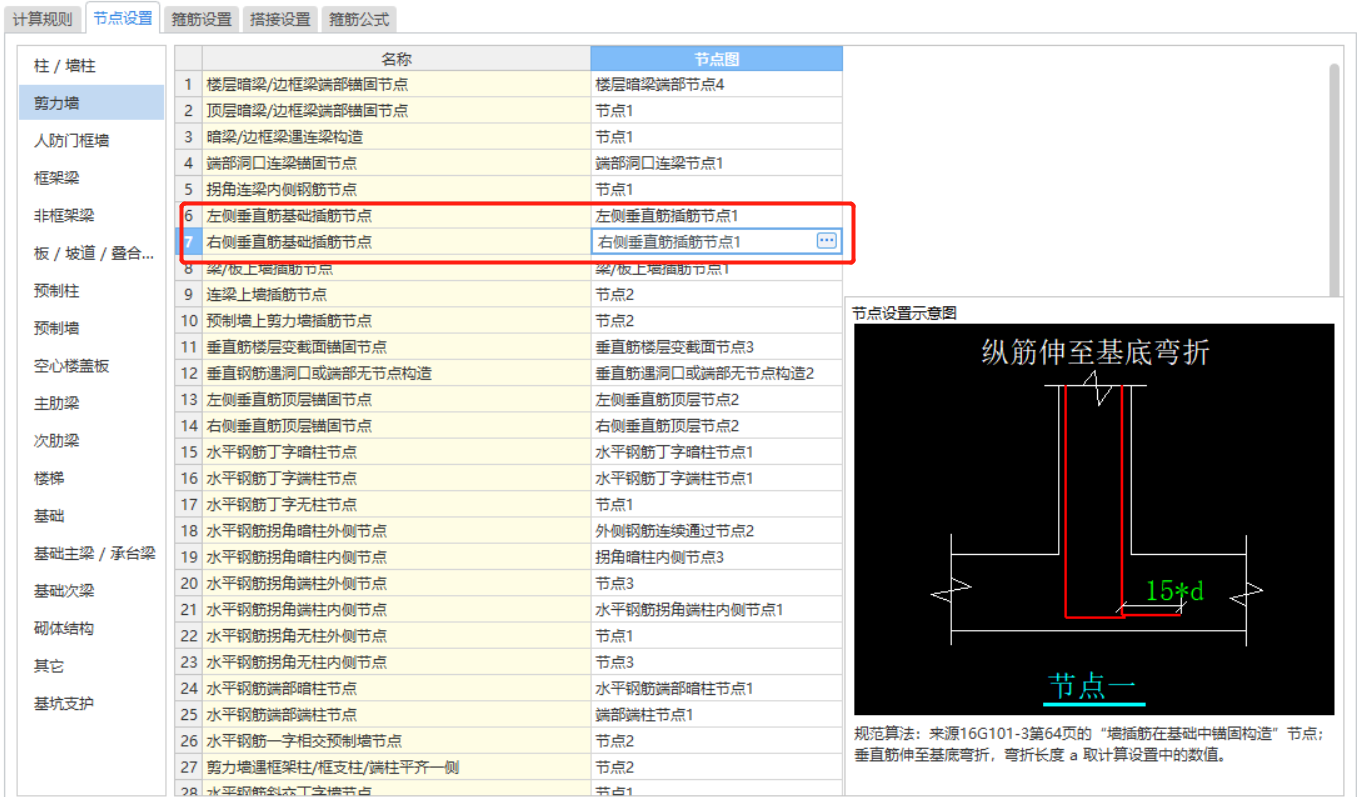Screen dimensions: 1357x797
Task: Click the 外侧钢筋连续通过节点2 value cell
Action: [x=716, y=531]
